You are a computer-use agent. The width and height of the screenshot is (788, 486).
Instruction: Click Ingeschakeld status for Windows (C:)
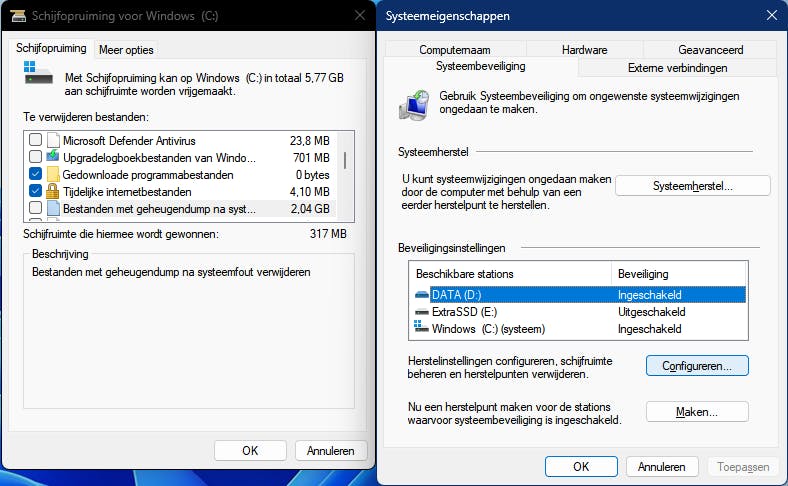(649, 329)
